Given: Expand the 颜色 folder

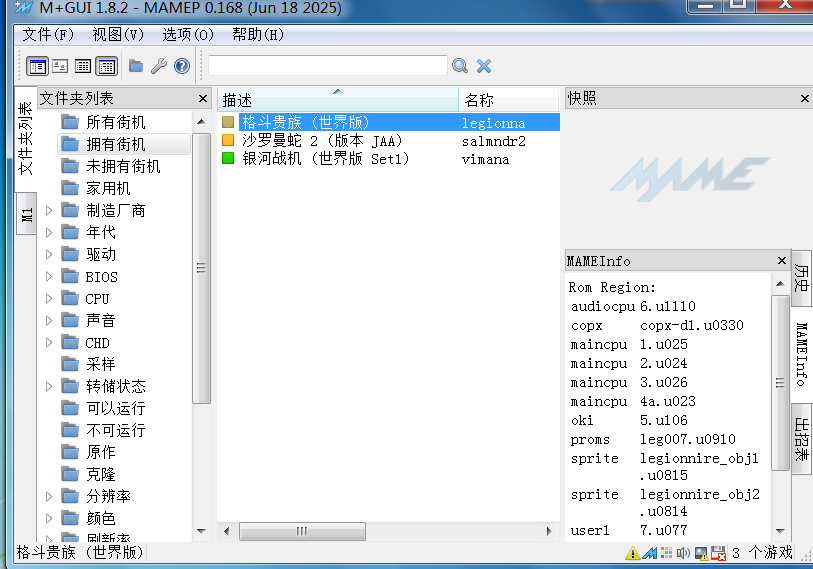Looking at the screenshot, I should point(49,518).
